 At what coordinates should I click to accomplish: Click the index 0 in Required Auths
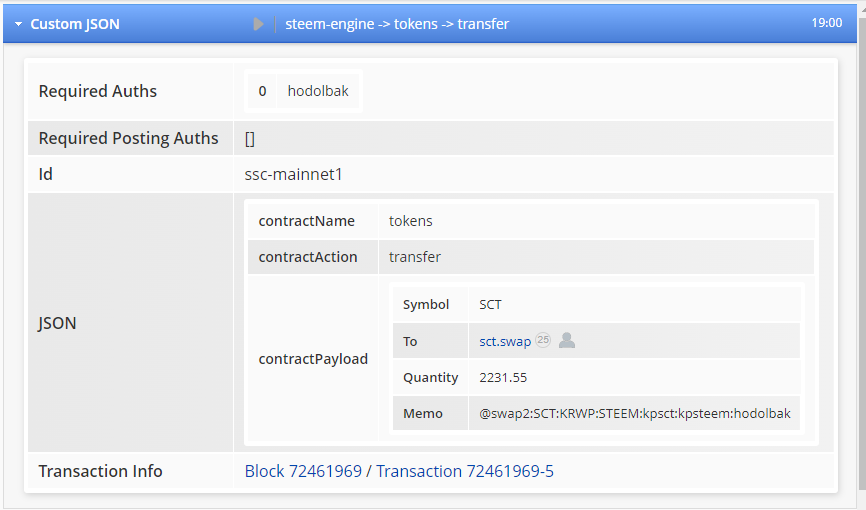[x=262, y=91]
